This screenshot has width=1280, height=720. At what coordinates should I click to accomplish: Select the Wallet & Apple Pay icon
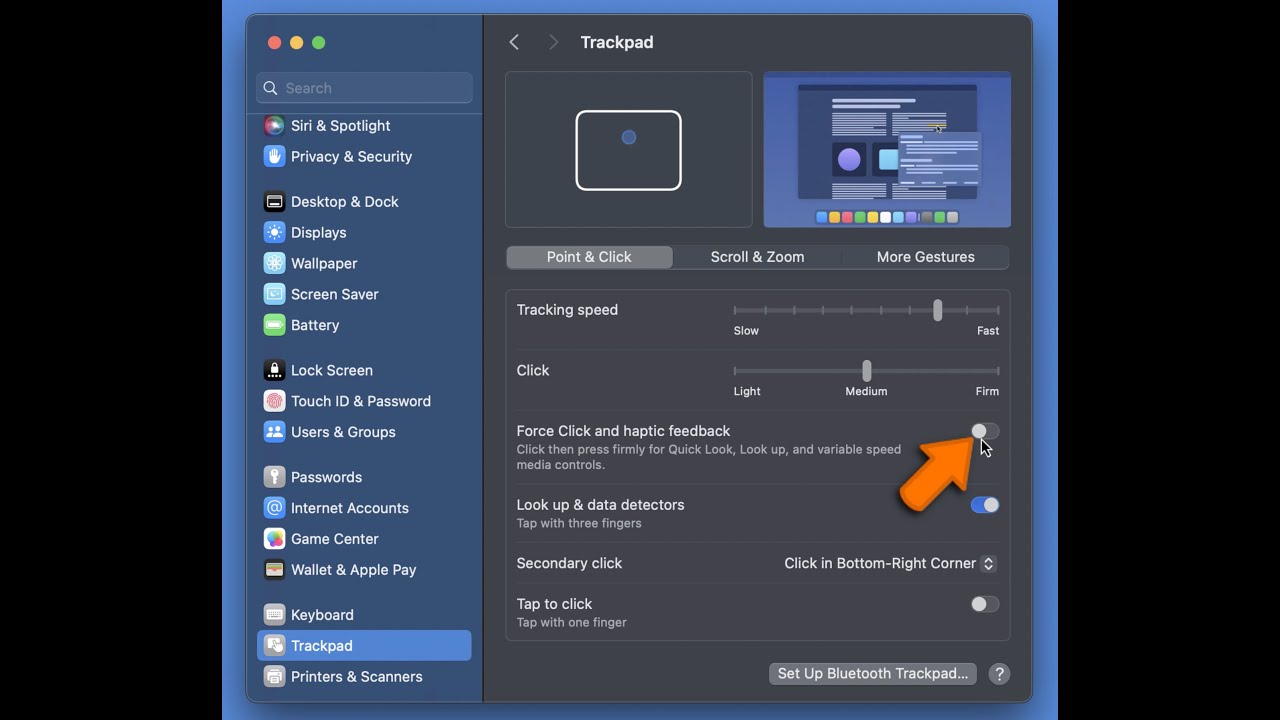click(x=274, y=571)
